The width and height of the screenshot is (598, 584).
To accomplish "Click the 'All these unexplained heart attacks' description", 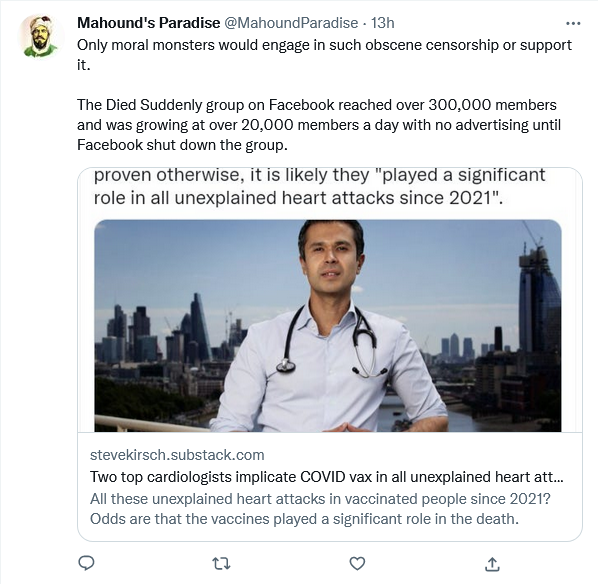I will [320, 509].
